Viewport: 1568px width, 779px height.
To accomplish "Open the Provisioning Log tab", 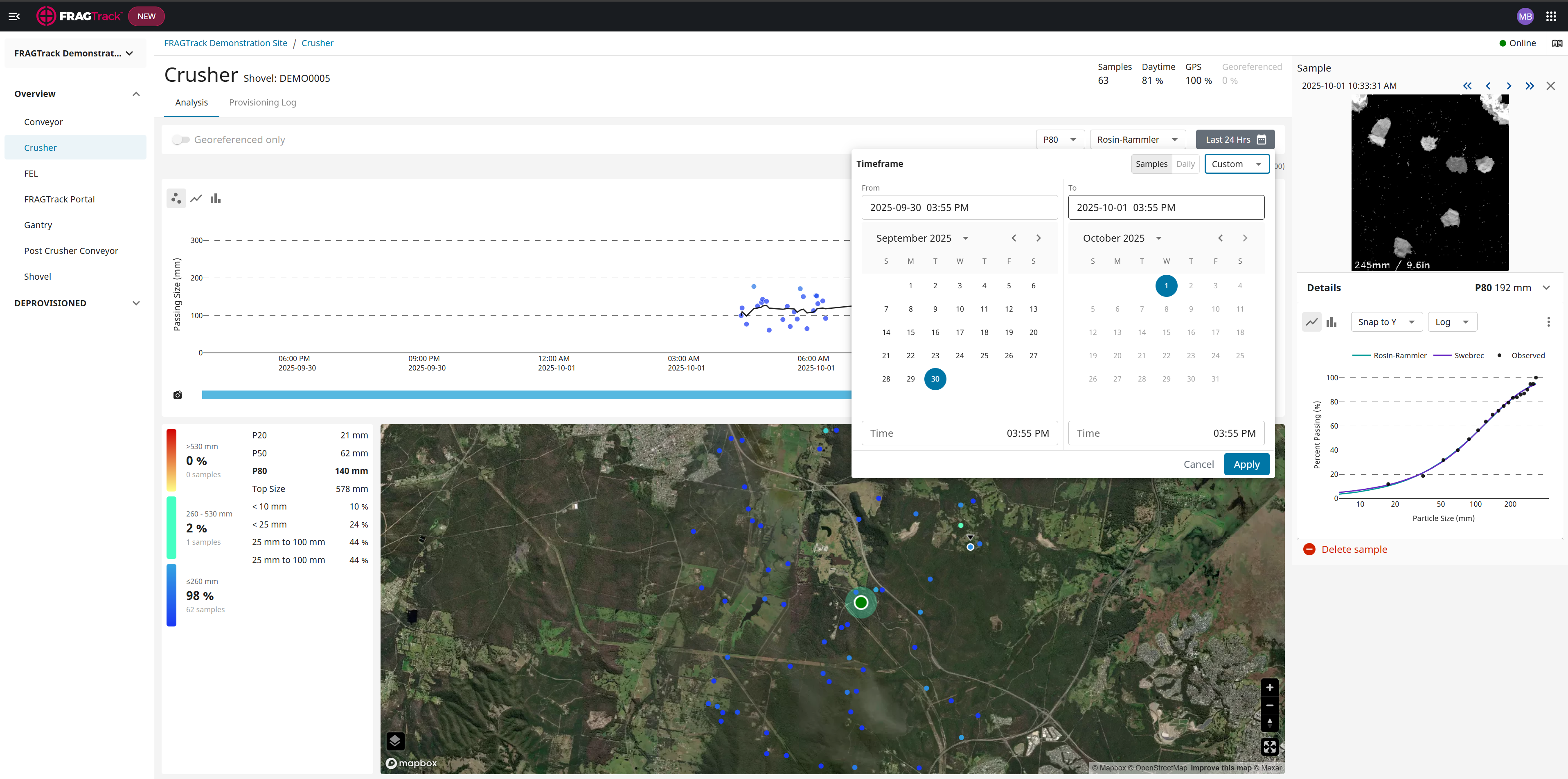I will point(262,102).
